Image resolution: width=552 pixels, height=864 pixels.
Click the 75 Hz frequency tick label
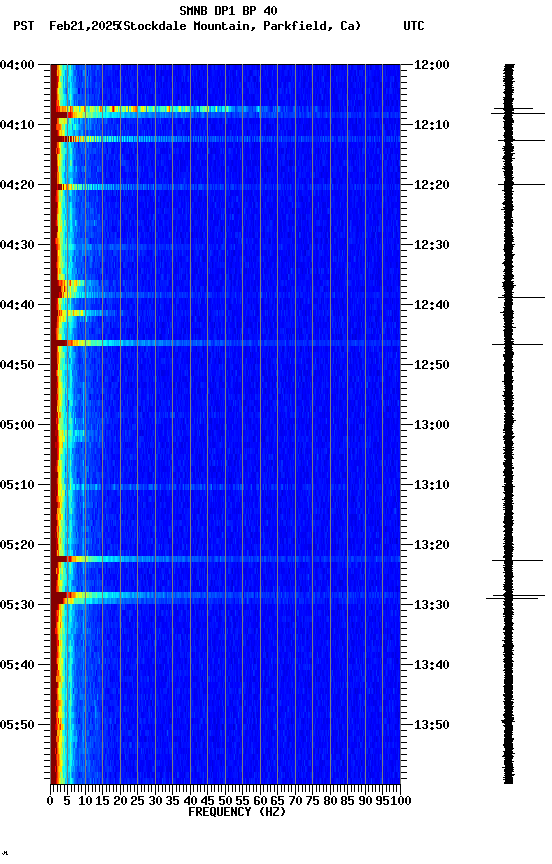[x=312, y=801]
